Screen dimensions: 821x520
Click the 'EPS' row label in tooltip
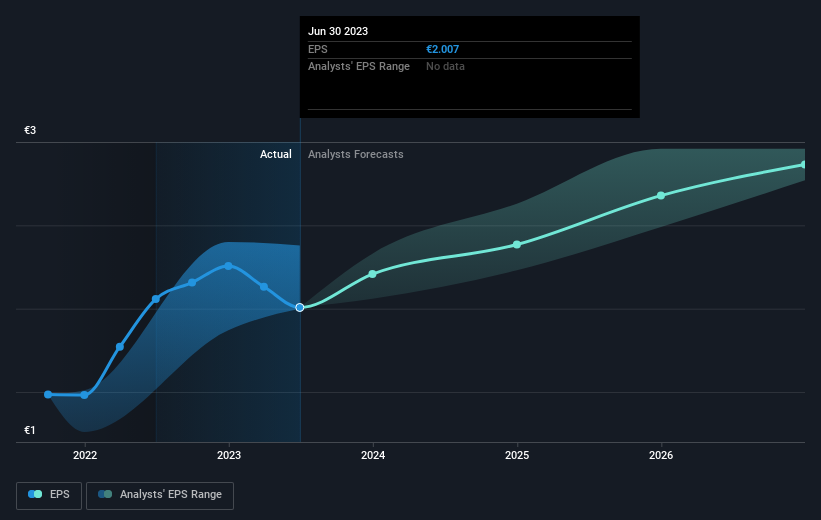pos(318,49)
